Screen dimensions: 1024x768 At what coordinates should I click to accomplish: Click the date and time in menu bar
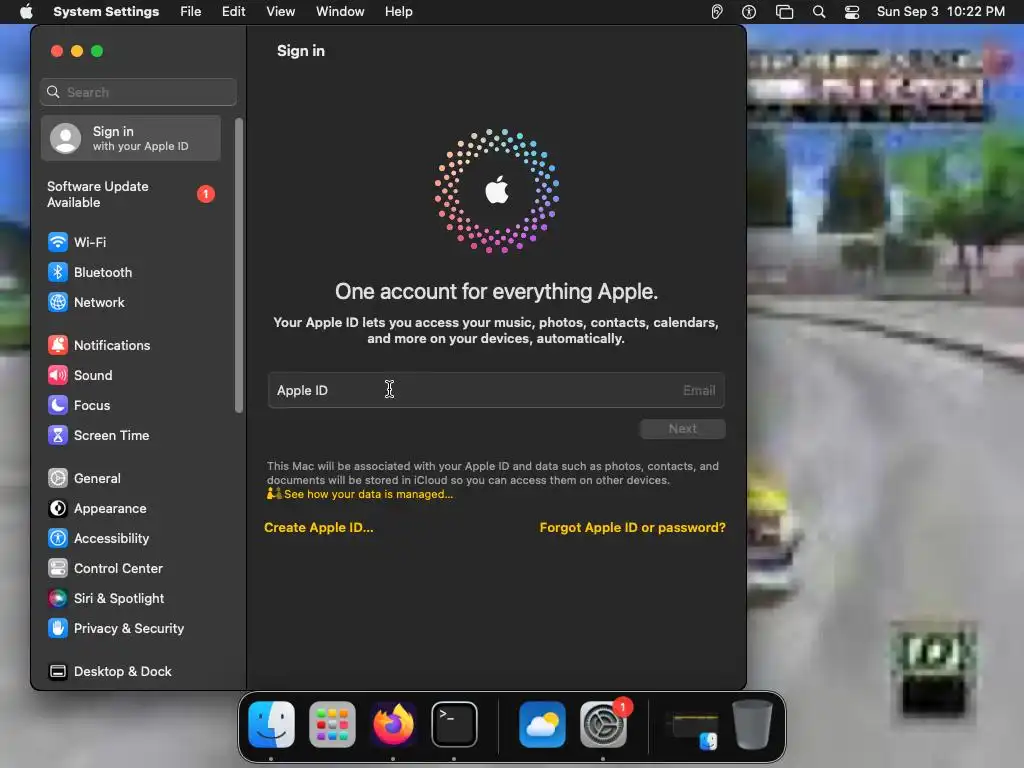coord(940,12)
